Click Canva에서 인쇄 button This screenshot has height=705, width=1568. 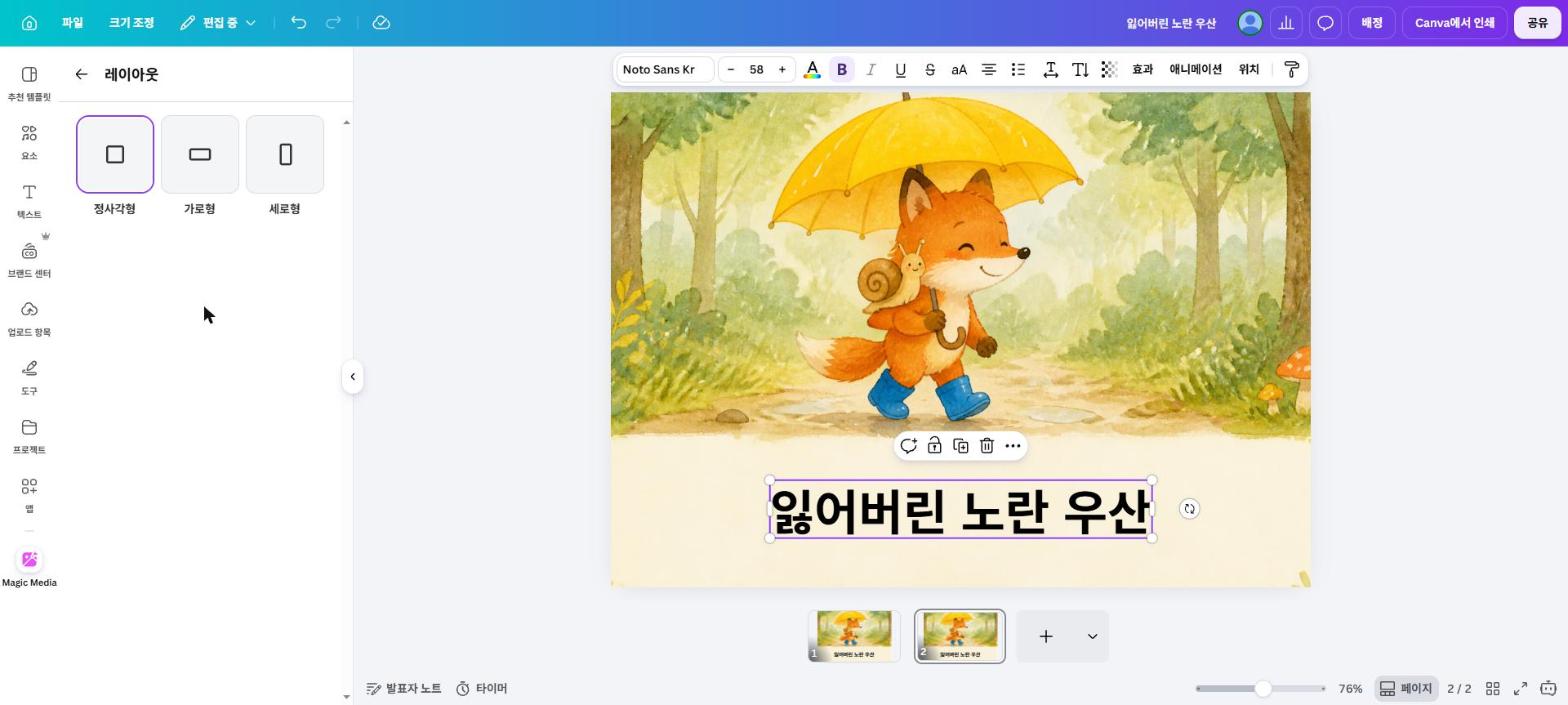(1454, 23)
